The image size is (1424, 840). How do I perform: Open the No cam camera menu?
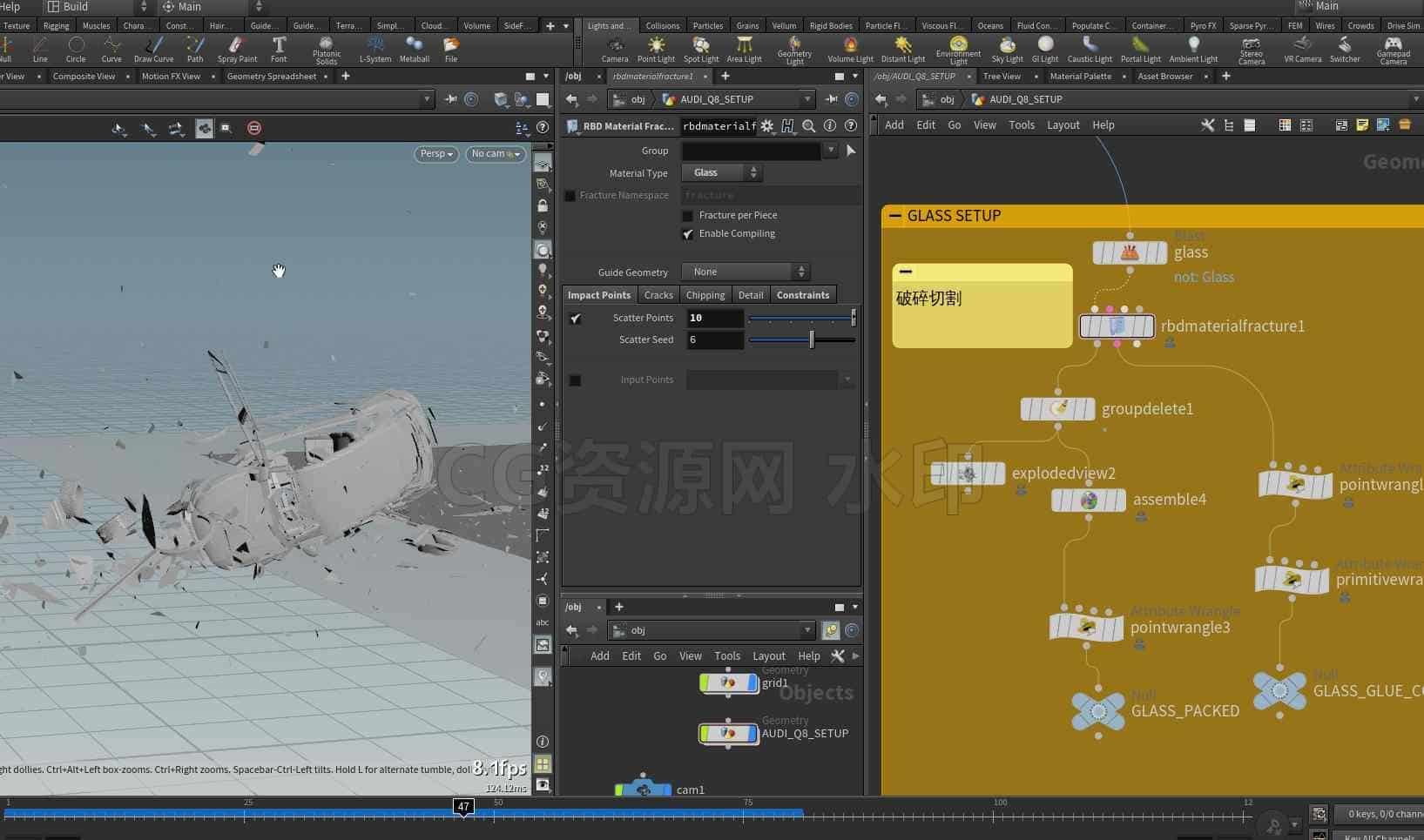coord(496,154)
